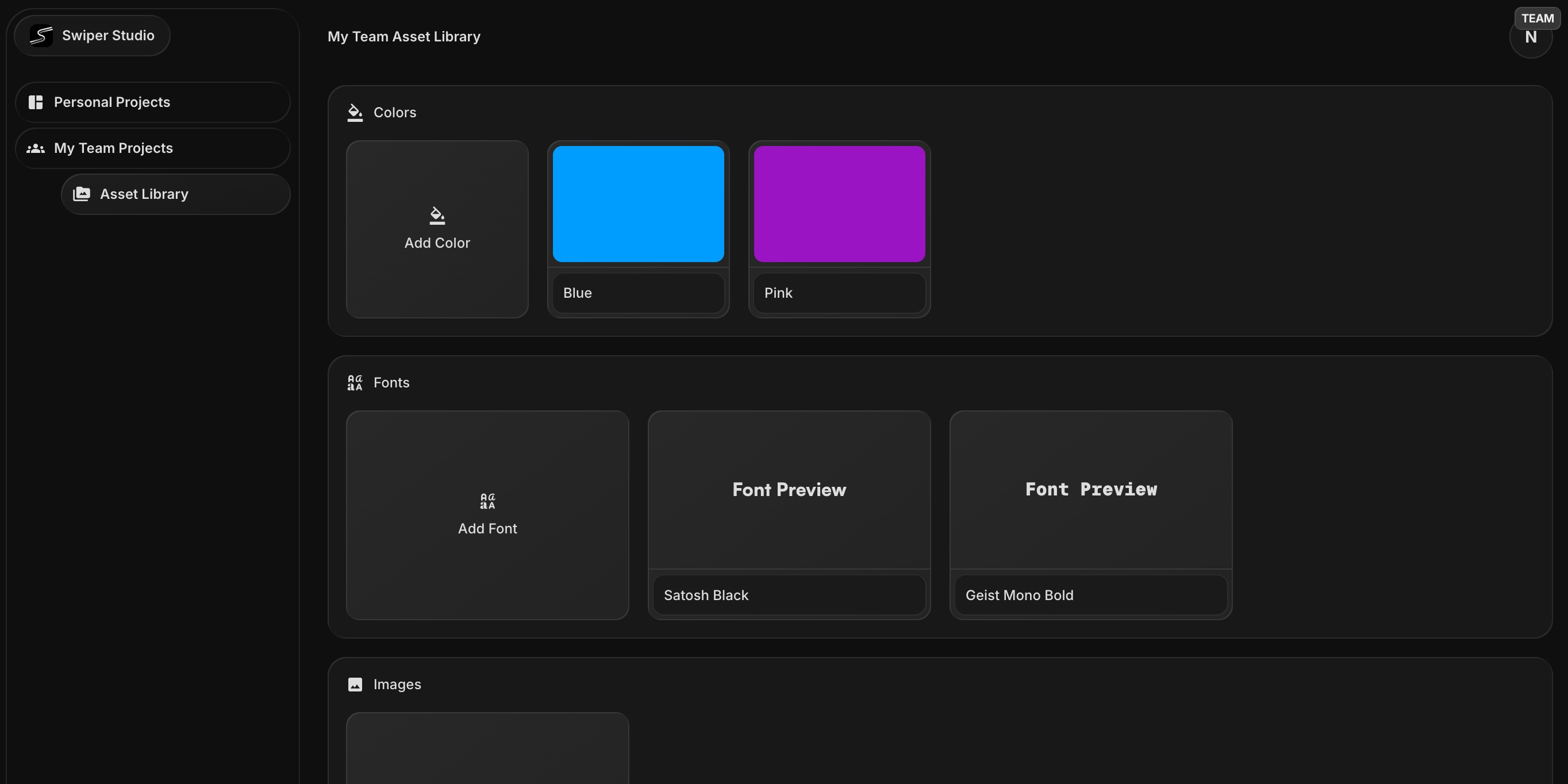
Task: Click the paint bucket icon in Add Color
Action: (x=437, y=216)
